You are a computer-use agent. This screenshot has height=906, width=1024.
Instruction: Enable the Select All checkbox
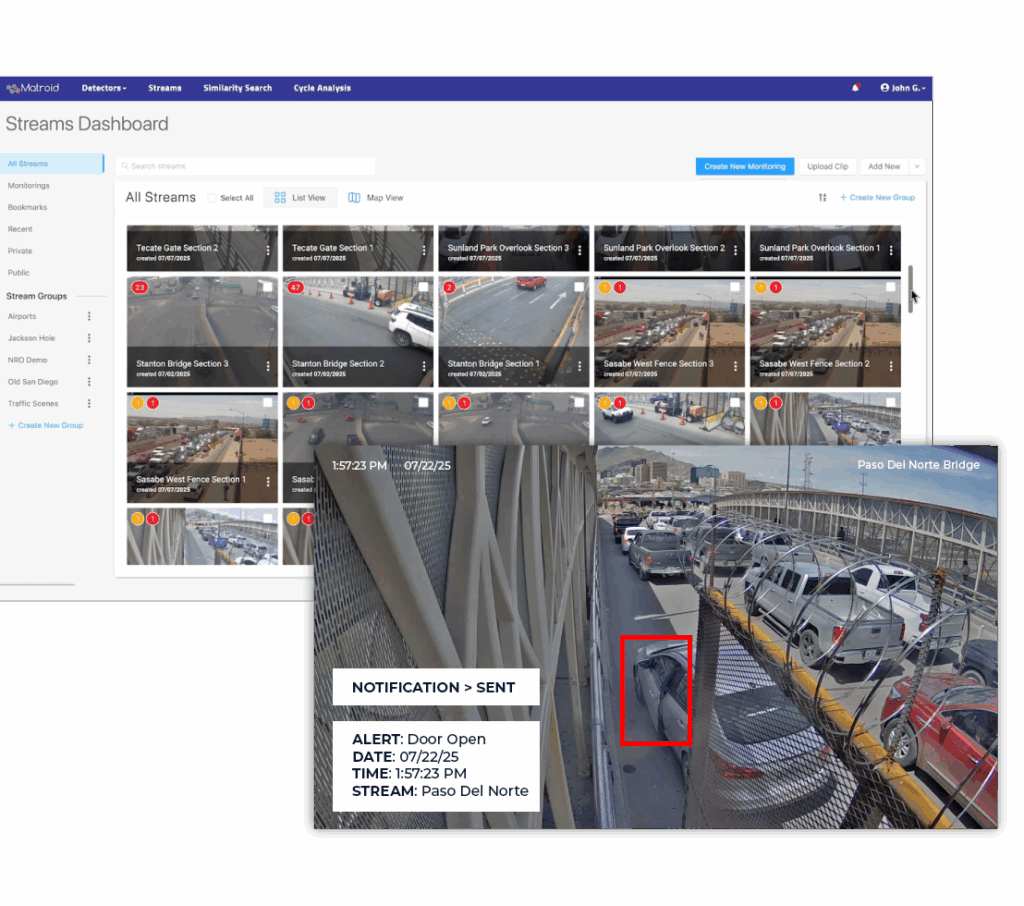coord(212,197)
